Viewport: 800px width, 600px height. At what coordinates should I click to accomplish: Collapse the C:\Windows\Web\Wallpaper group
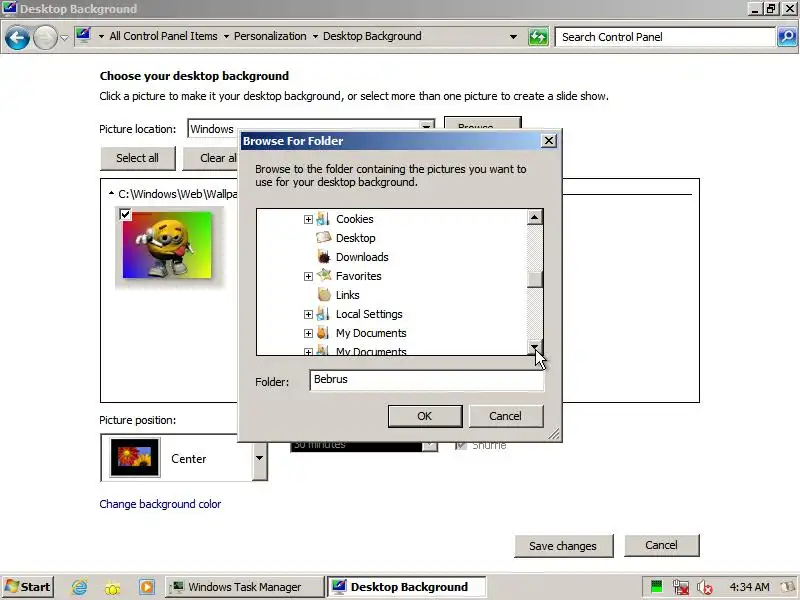coord(111,193)
